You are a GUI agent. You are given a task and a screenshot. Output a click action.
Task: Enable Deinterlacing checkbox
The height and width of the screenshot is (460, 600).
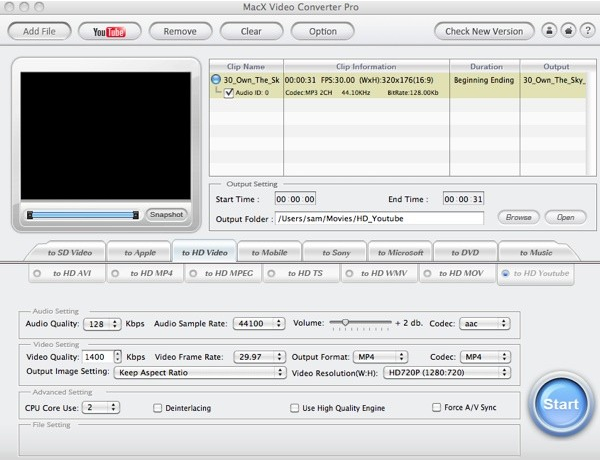157,408
